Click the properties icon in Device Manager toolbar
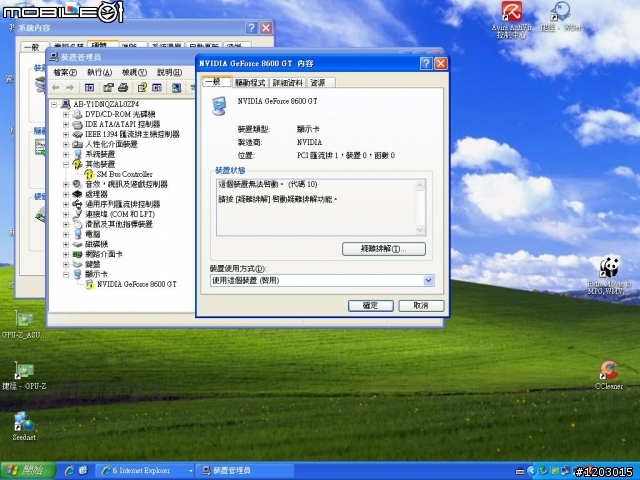Image resolution: width=640 pixels, height=480 pixels. 108,88
